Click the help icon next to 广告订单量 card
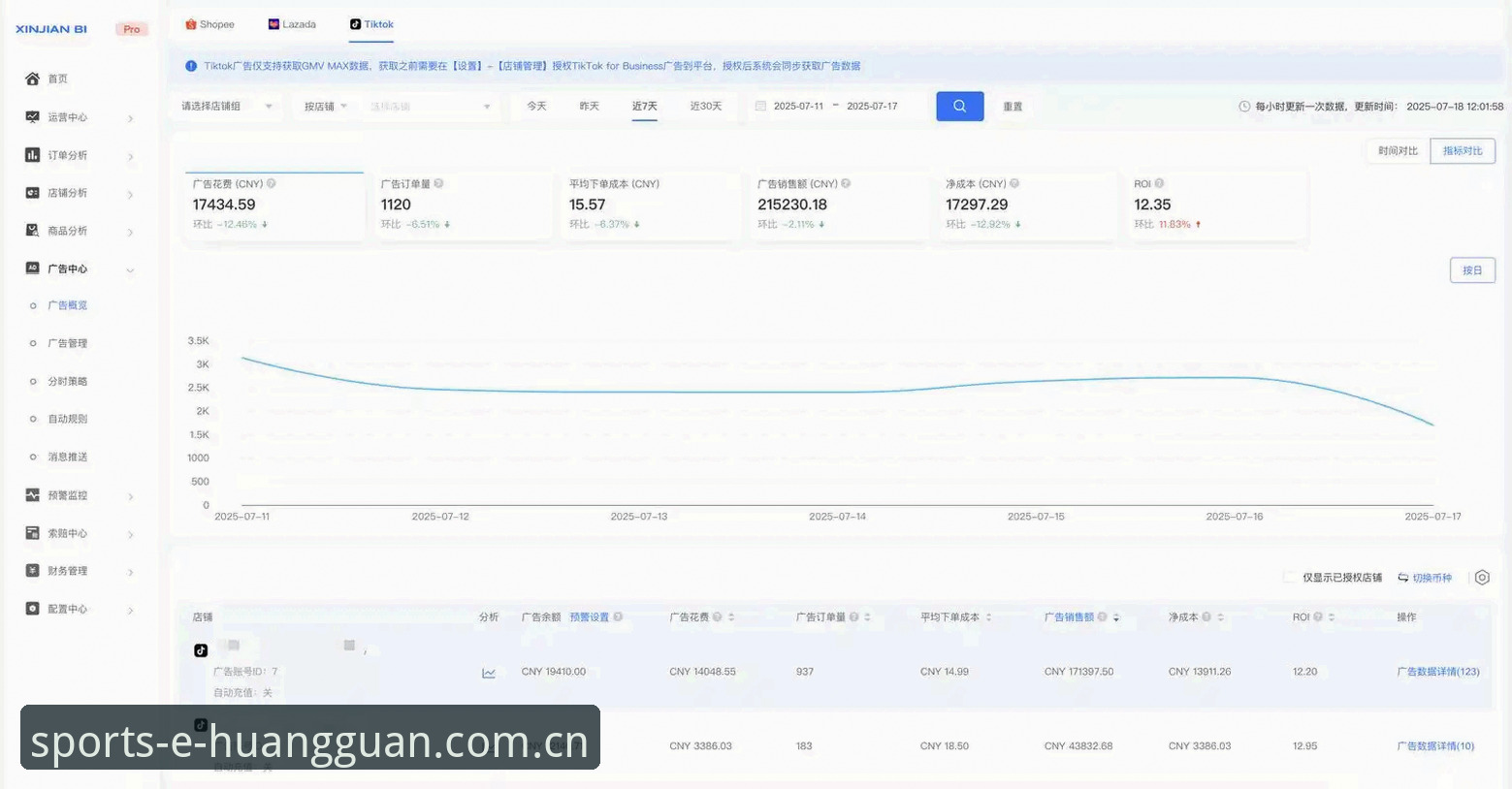 coord(438,183)
